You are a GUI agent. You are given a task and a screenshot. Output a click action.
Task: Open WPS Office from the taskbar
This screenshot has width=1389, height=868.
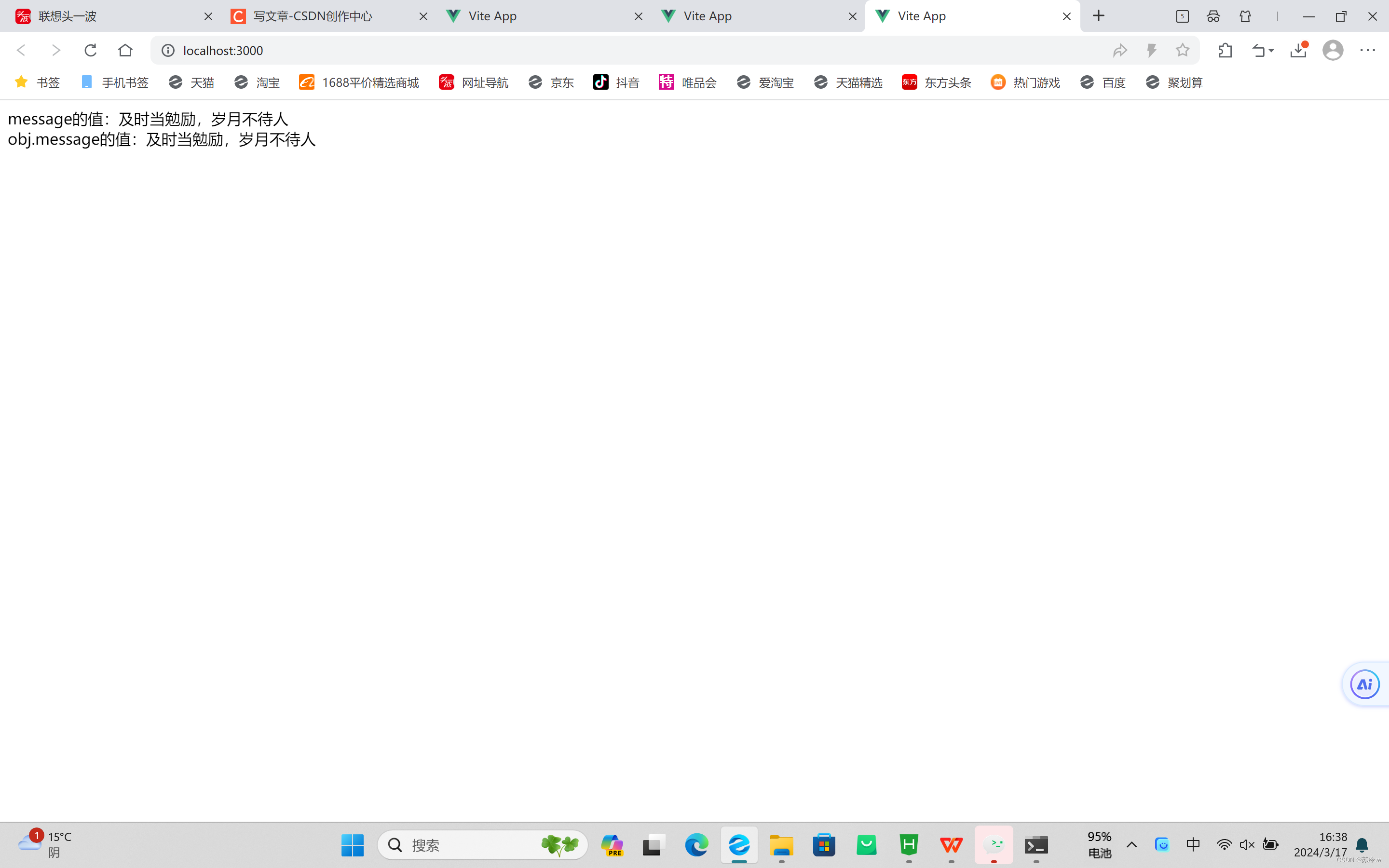[x=952, y=845]
